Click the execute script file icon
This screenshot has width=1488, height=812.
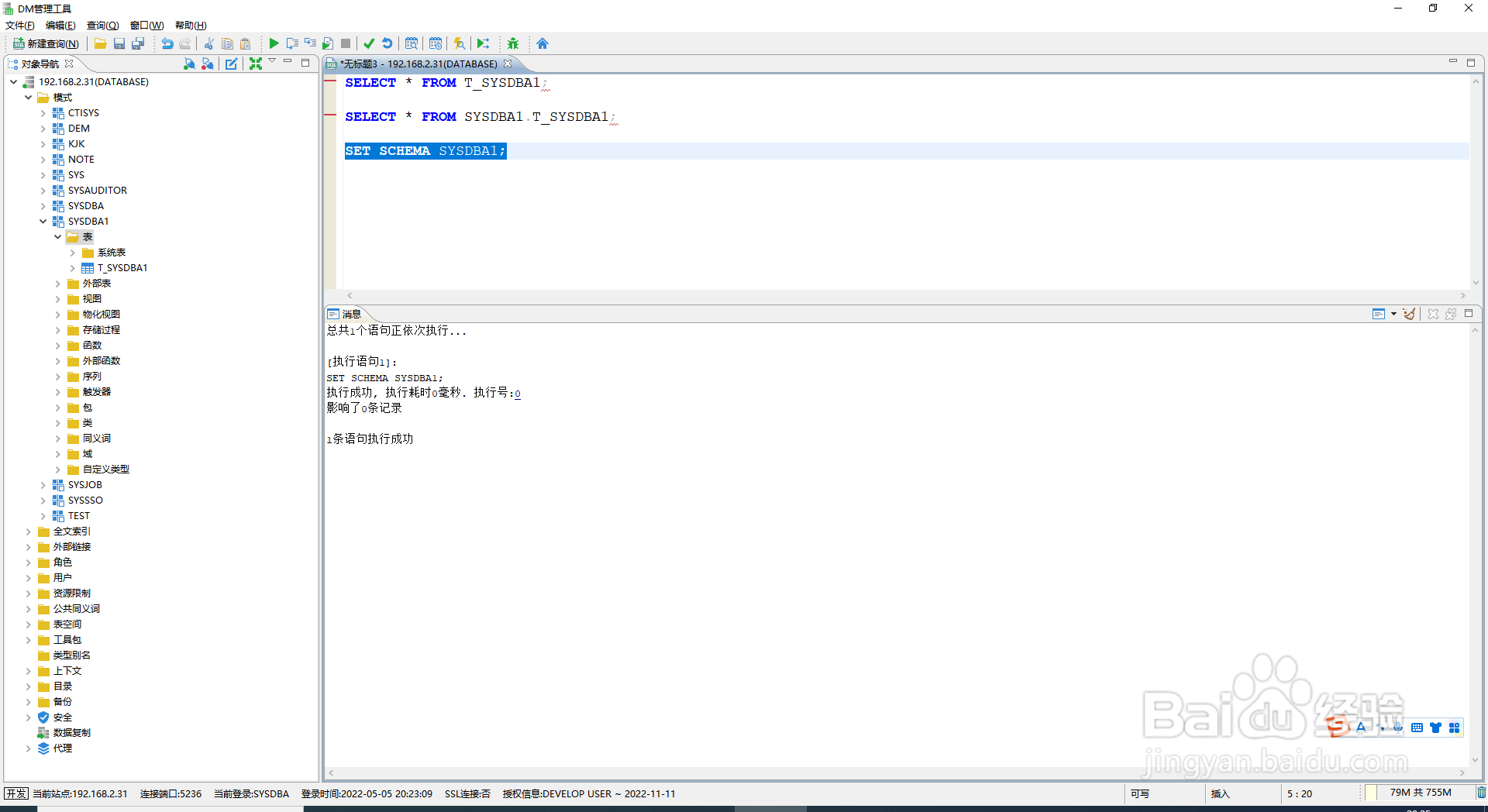pos(328,44)
